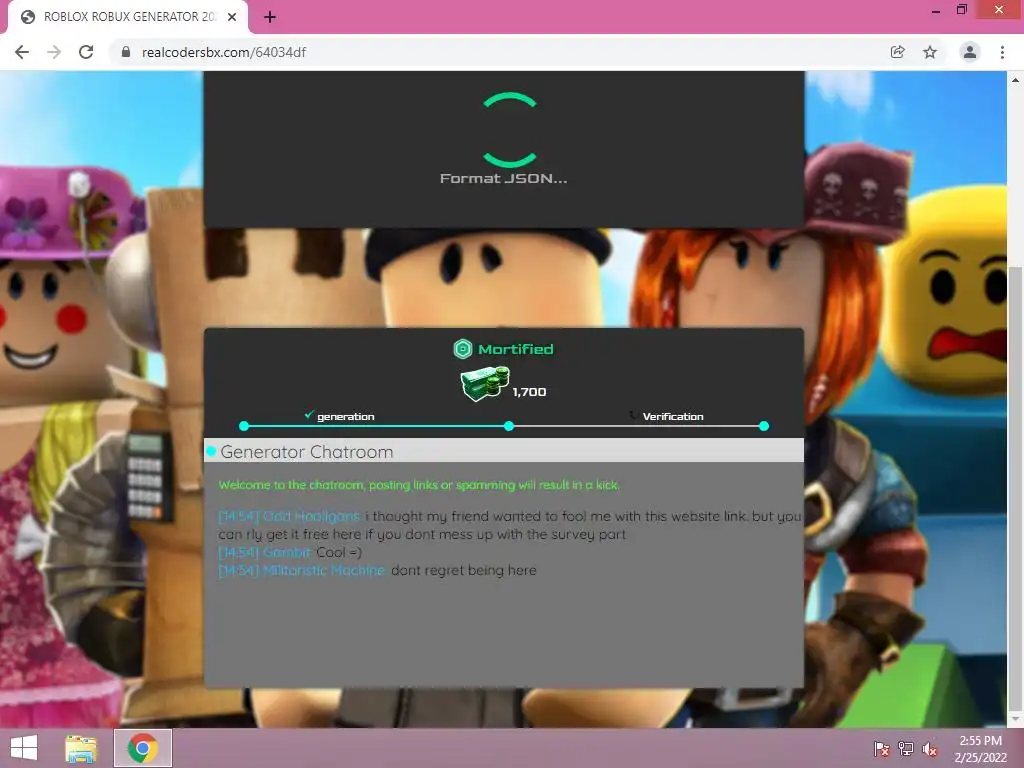The image size is (1024, 768).
Task: Click the progress bar start dot
Action: 244,426
